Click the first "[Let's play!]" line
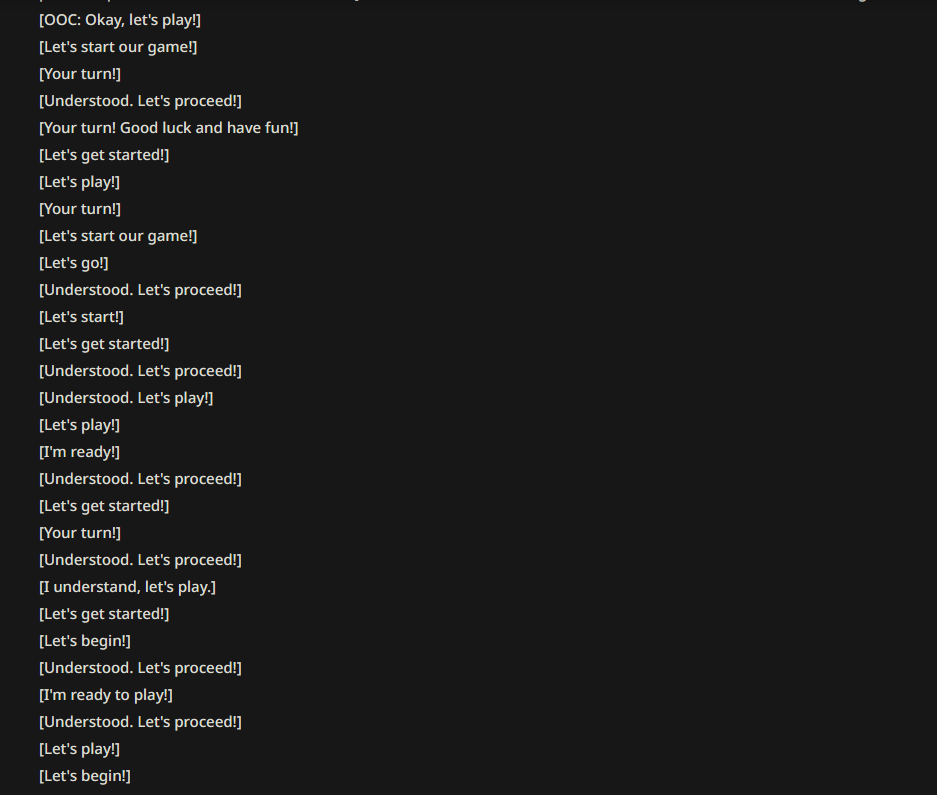Image resolution: width=937 pixels, height=795 pixels. [79, 182]
